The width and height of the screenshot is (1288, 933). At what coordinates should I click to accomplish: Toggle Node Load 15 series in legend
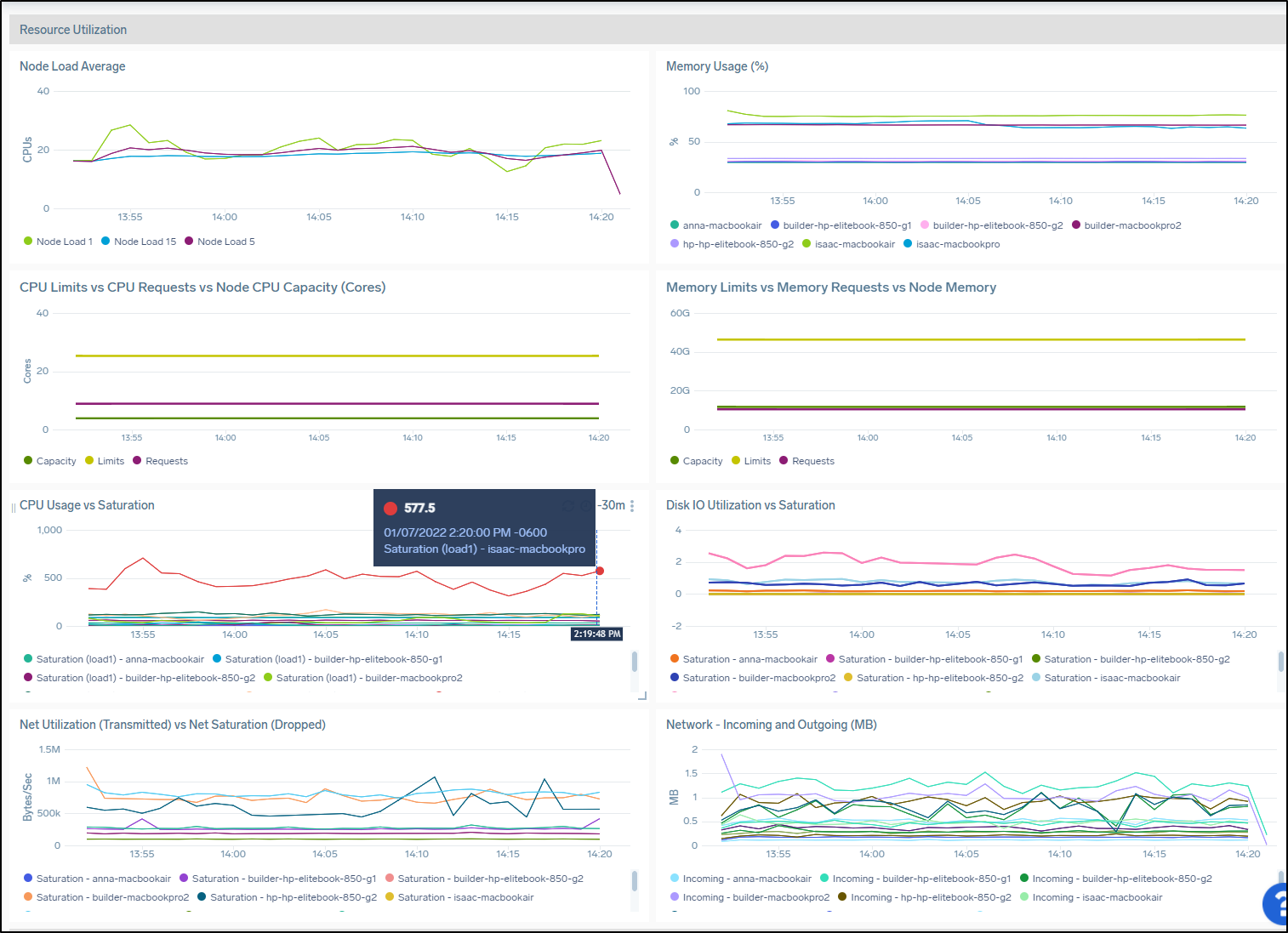tap(139, 242)
